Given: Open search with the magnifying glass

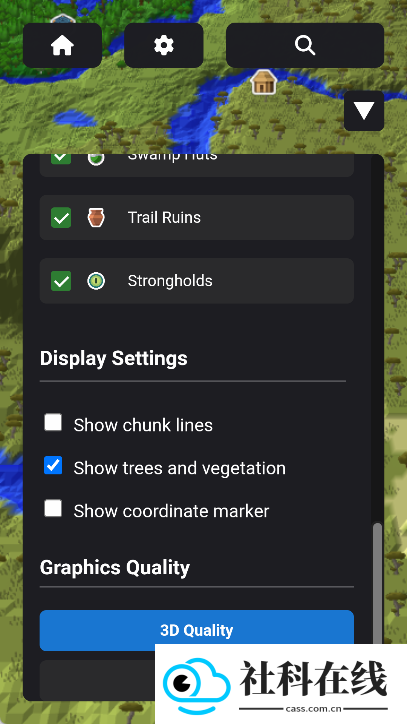Looking at the screenshot, I should pos(305,45).
